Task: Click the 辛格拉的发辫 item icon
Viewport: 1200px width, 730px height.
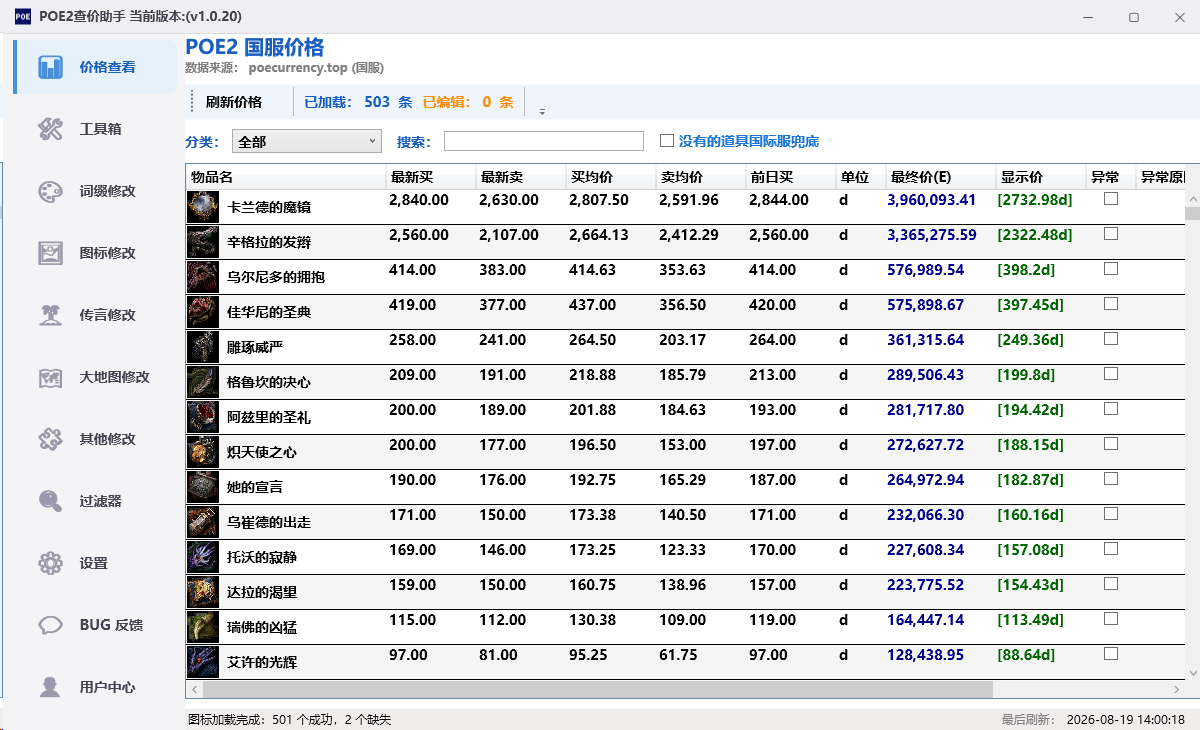Action: [x=203, y=242]
